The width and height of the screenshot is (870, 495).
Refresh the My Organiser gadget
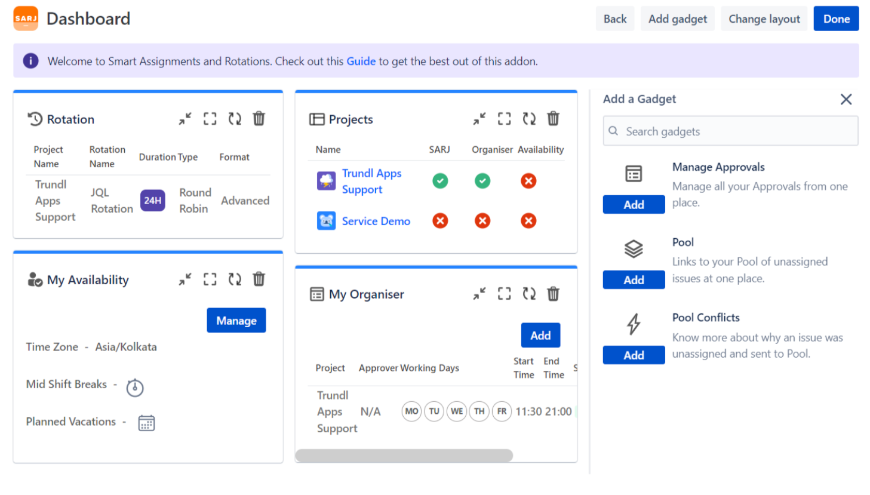(529, 294)
